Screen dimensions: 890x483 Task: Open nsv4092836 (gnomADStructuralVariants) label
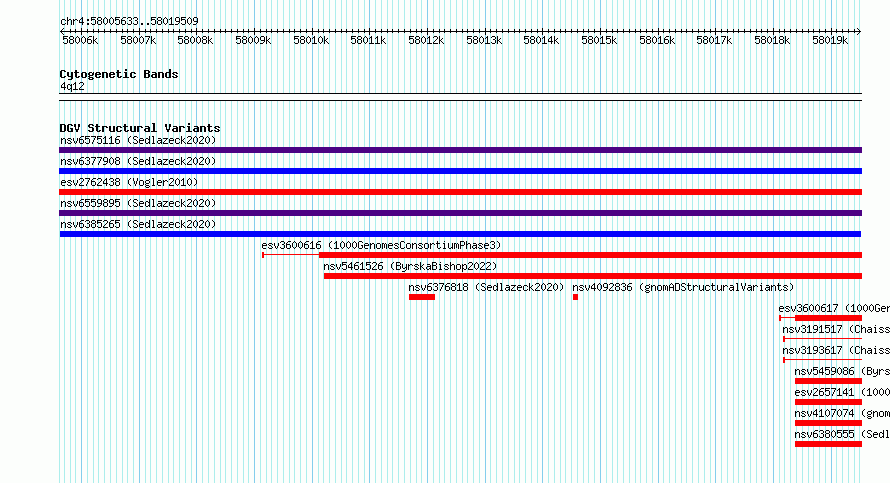[683, 287]
